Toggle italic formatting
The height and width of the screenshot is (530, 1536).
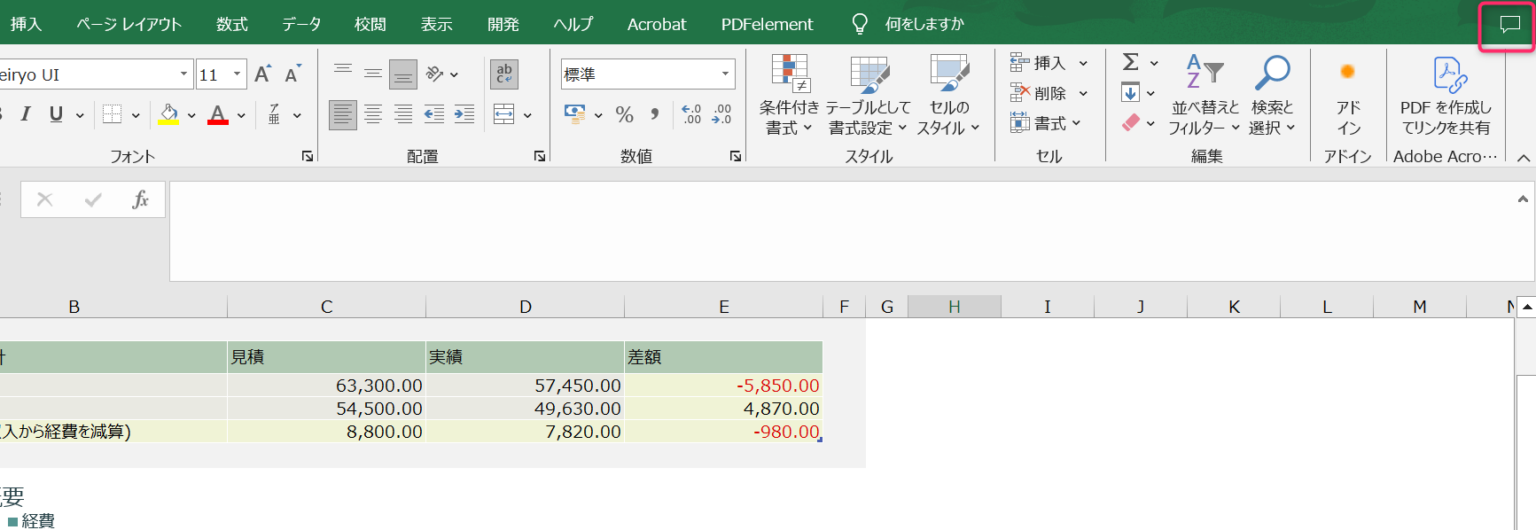click(x=27, y=115)
